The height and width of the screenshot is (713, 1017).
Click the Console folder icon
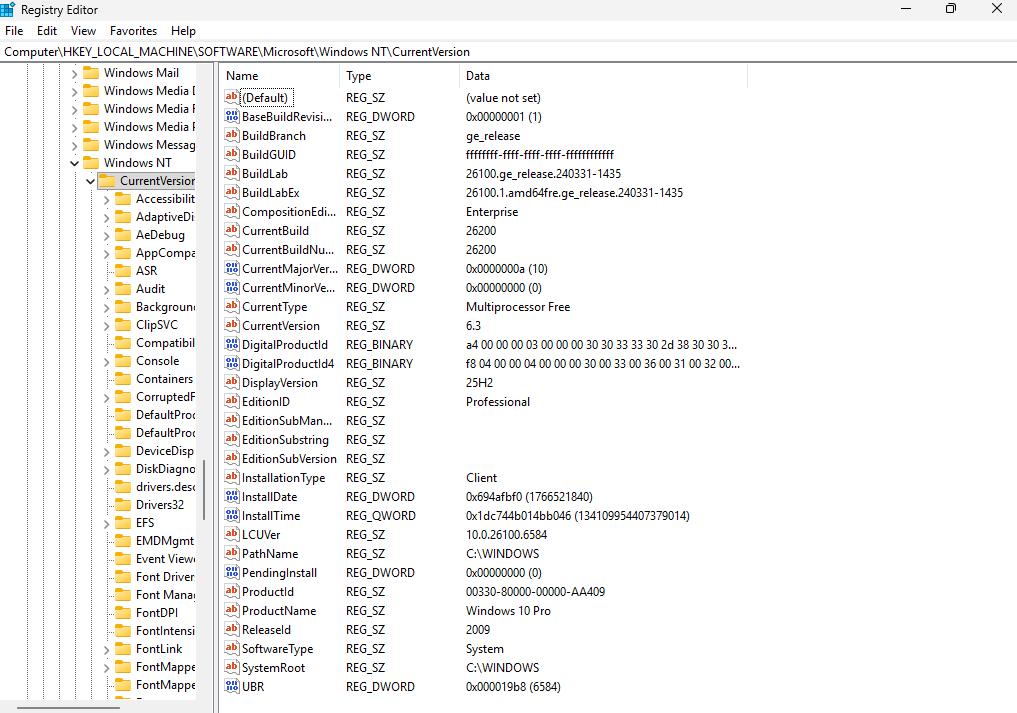(123, 361)
